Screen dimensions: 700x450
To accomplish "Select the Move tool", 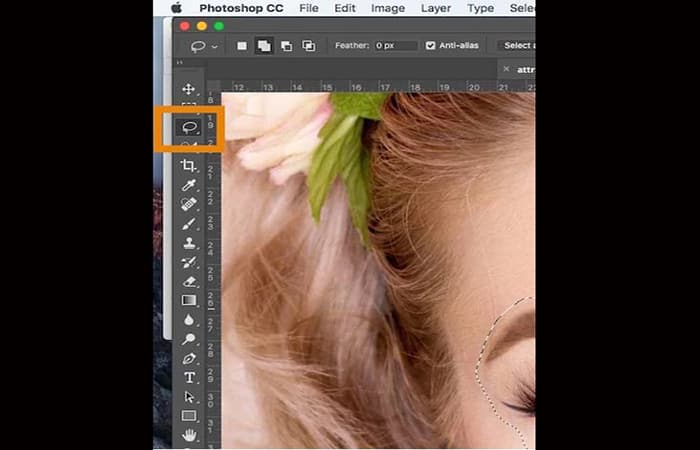I will [188, 90].
